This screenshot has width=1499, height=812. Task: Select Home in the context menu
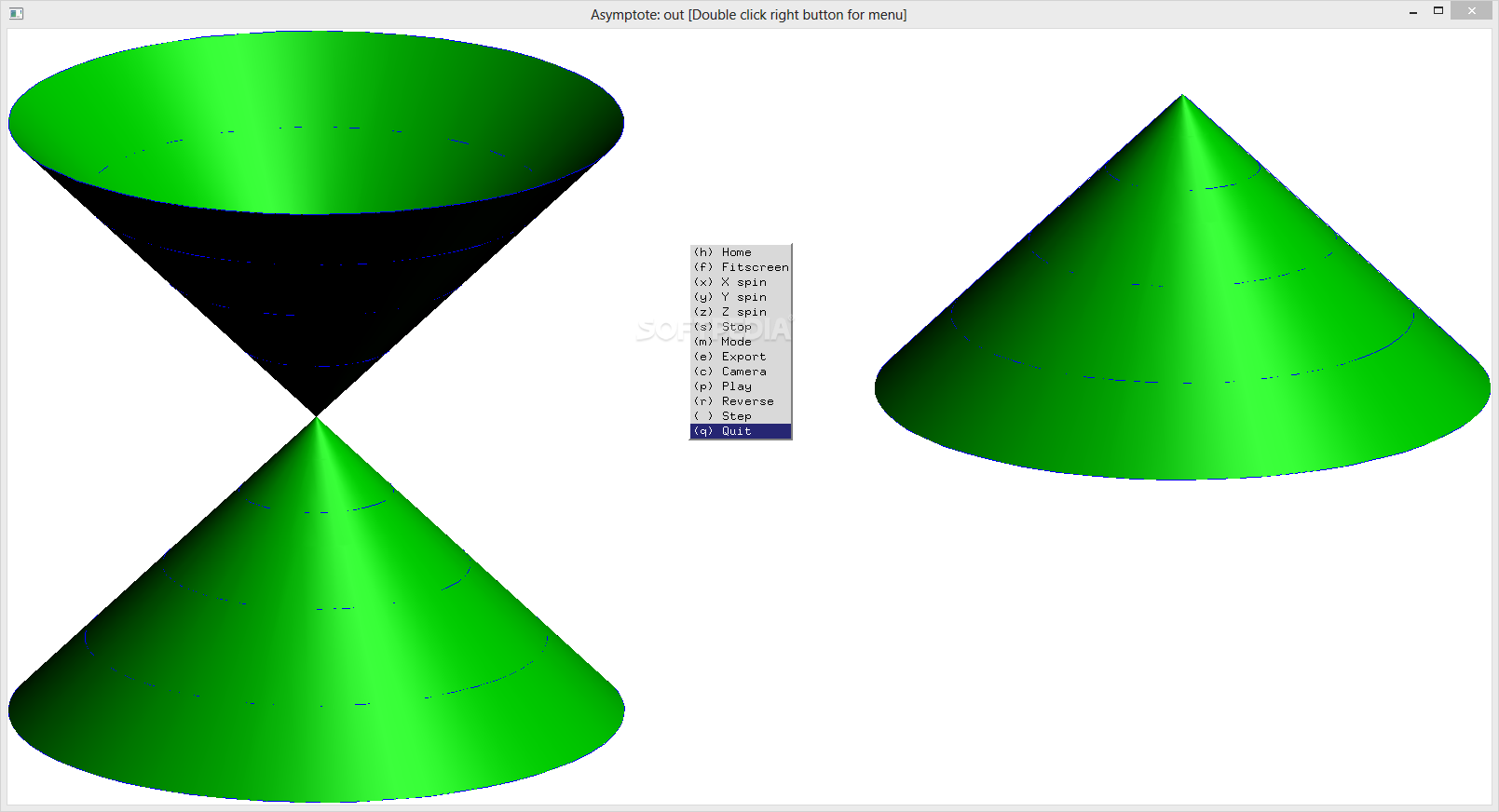(741, 252)
